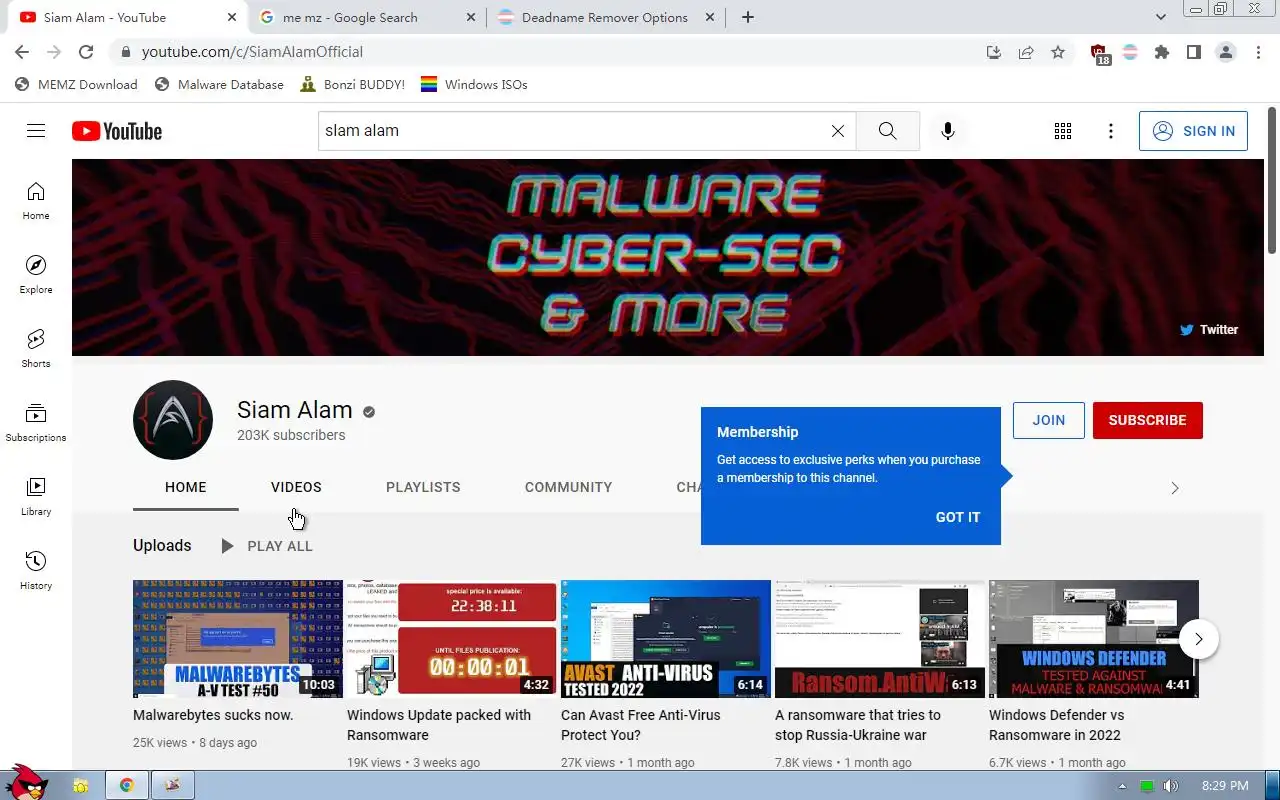Open History in the sidebar
Screen dimensions: 1280x800
pos(36,571)
